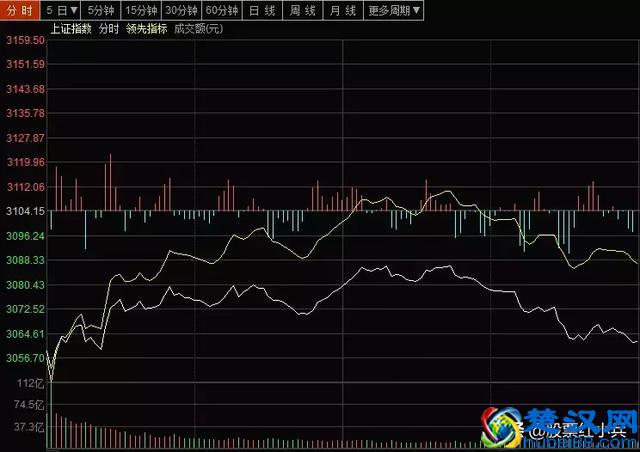Click the 112亿 volume axis label
640x452 pixels.
click(32, 383)
